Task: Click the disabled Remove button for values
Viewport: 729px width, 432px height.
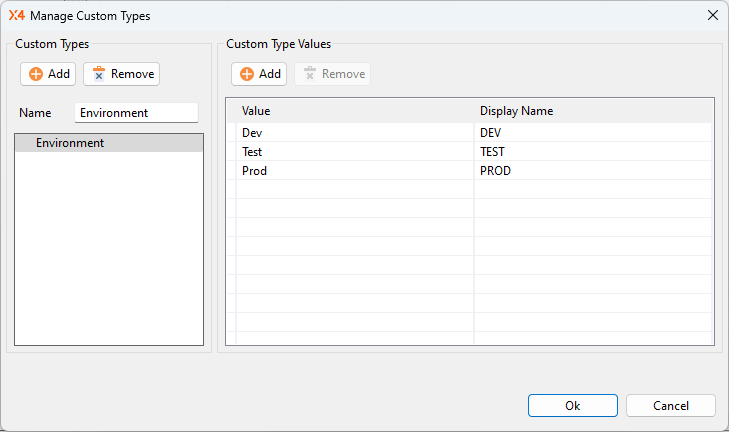Action: click(x=332, y=74)
